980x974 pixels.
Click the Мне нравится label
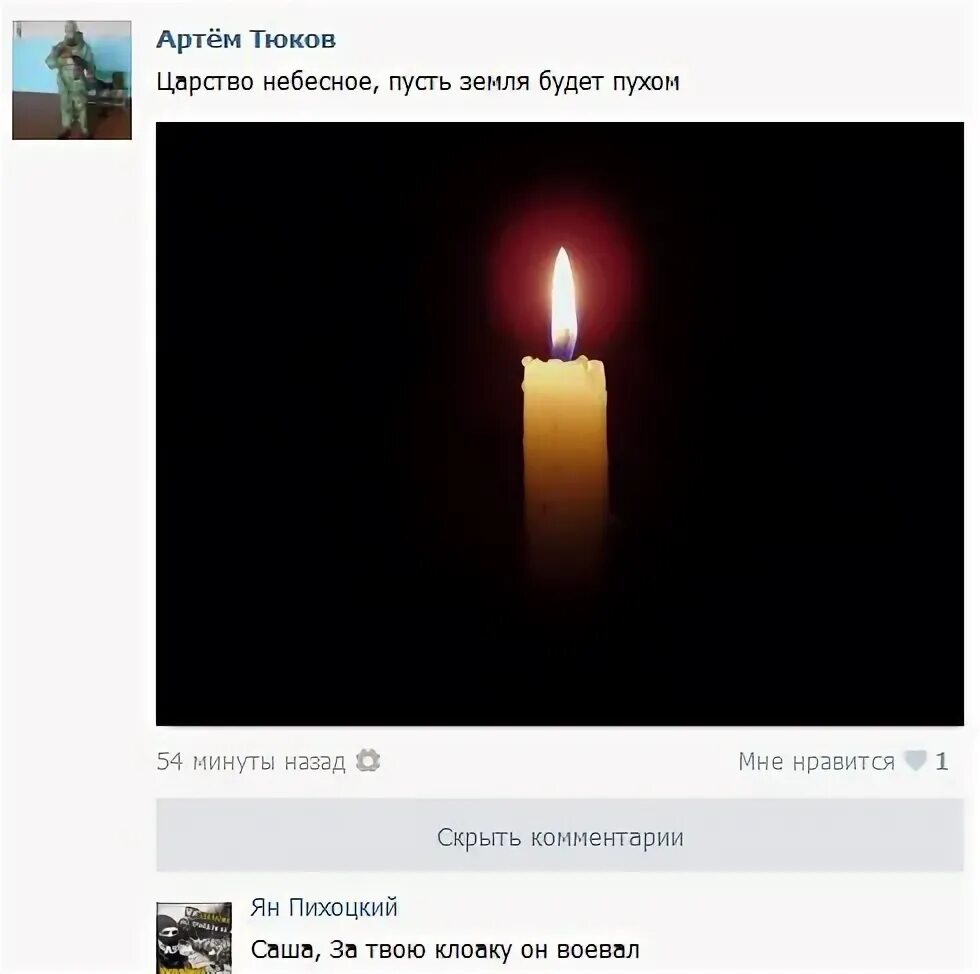816,761
